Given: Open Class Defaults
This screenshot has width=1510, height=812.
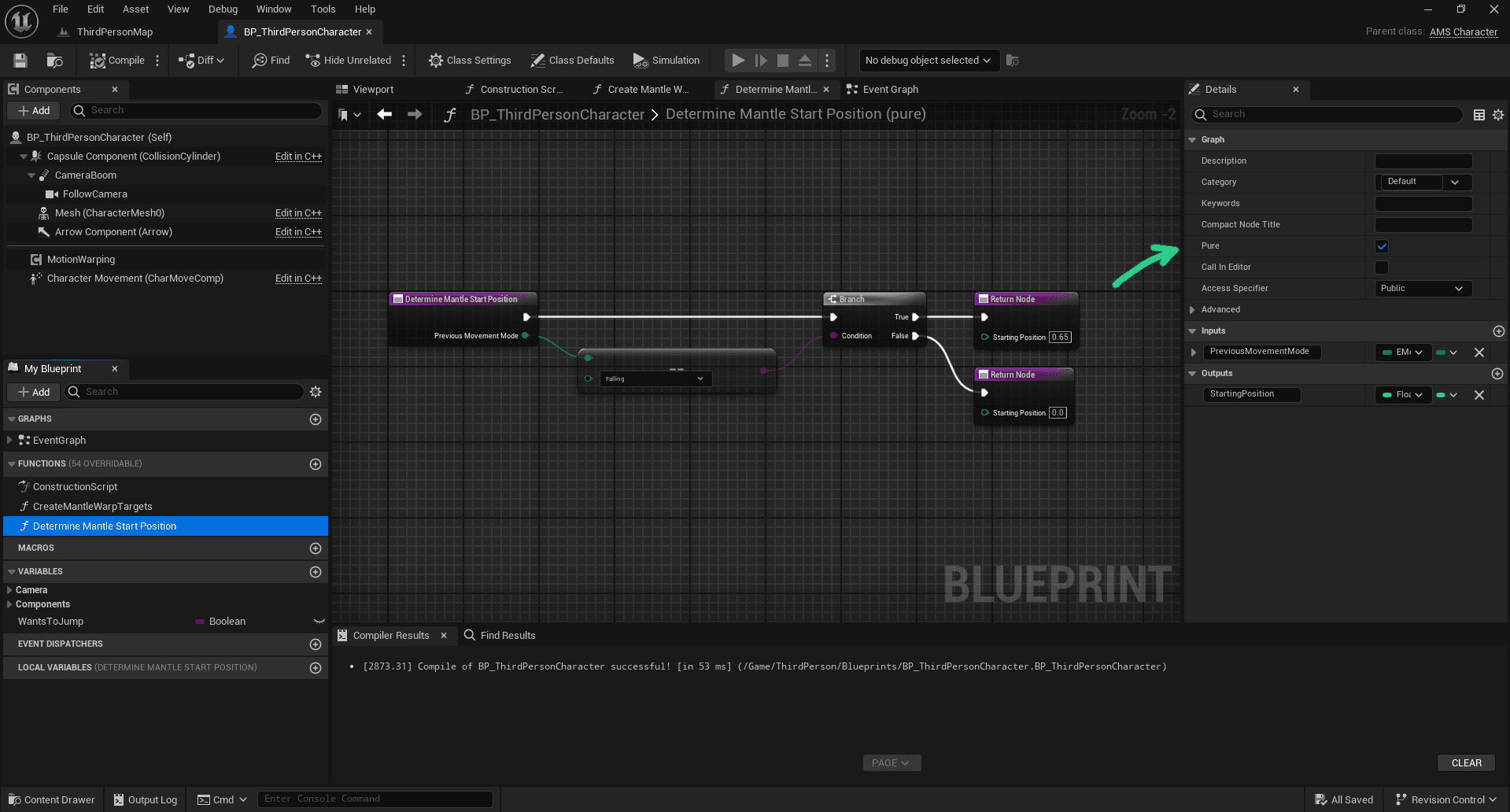Looking at the screenshot, I should click(572, 61).
